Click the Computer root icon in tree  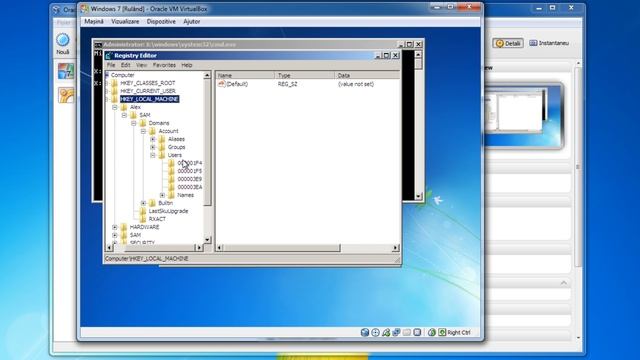(x=107, y=75)
